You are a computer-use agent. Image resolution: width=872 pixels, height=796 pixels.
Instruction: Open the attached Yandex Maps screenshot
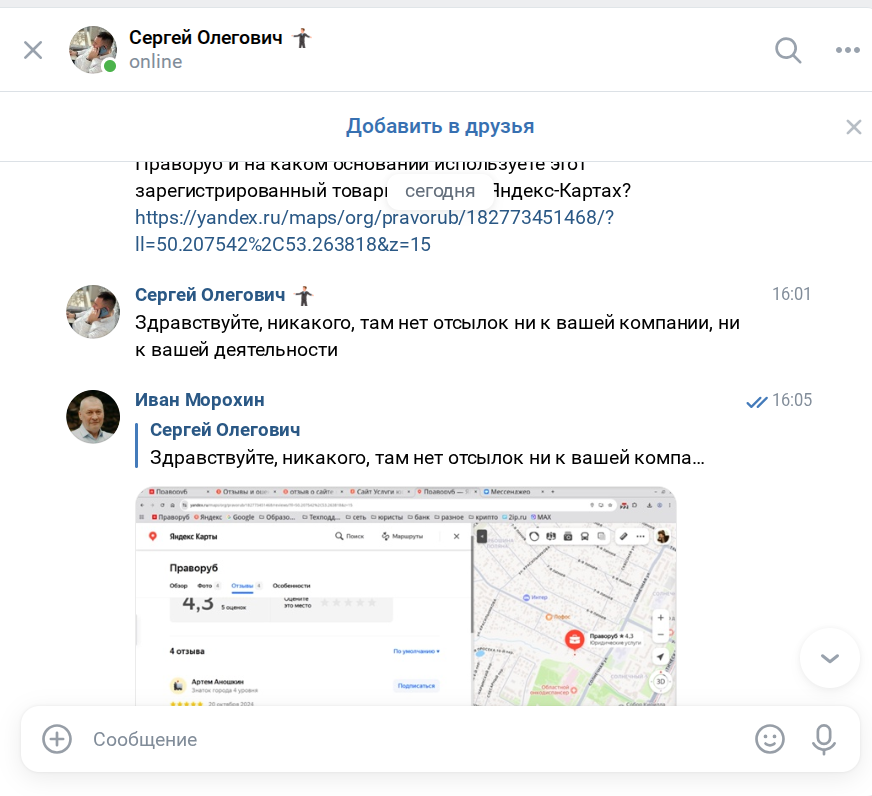405,595
